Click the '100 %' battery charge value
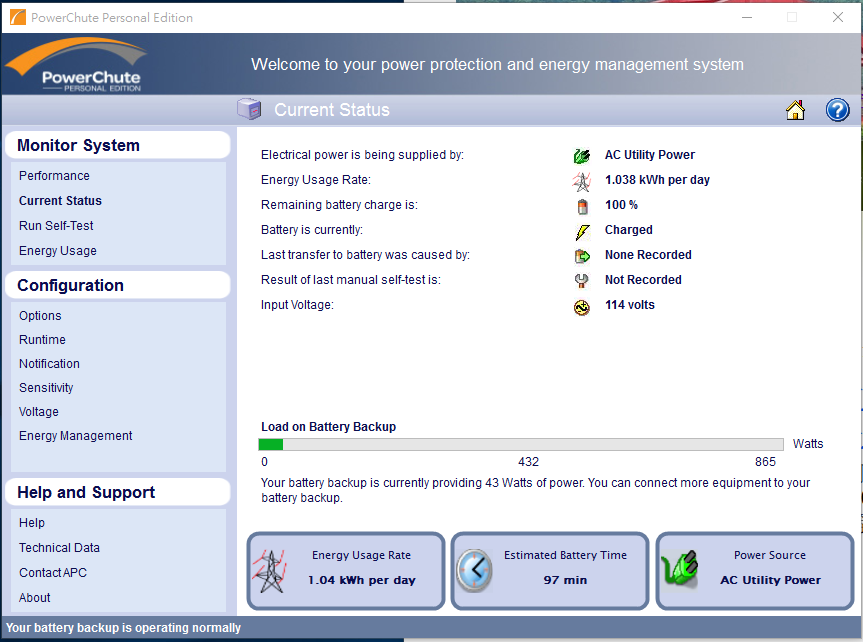This screenshot has width=863, height=642. pos(621,205)
